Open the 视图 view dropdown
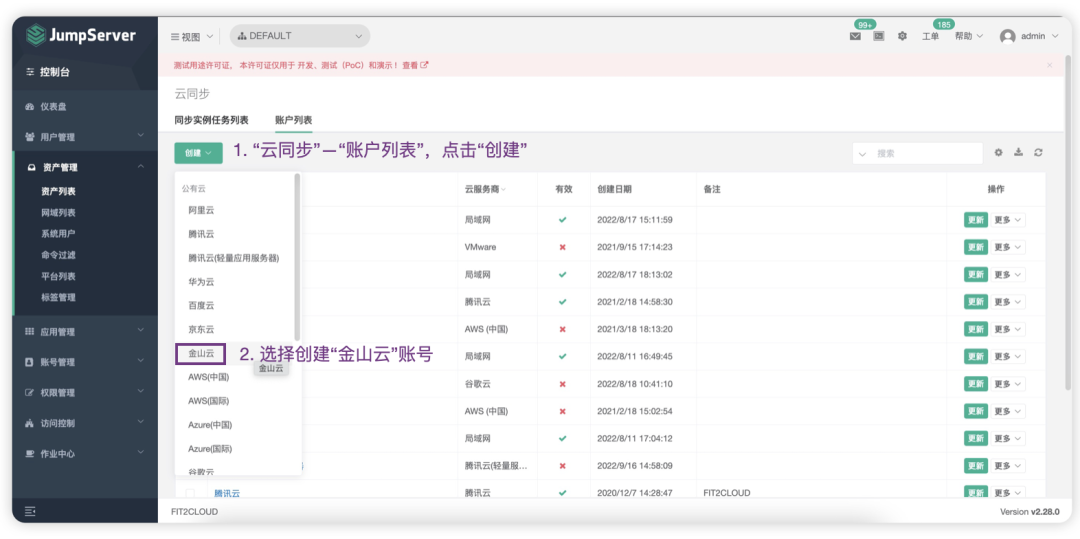1080x539 pixels. [192, 36]
